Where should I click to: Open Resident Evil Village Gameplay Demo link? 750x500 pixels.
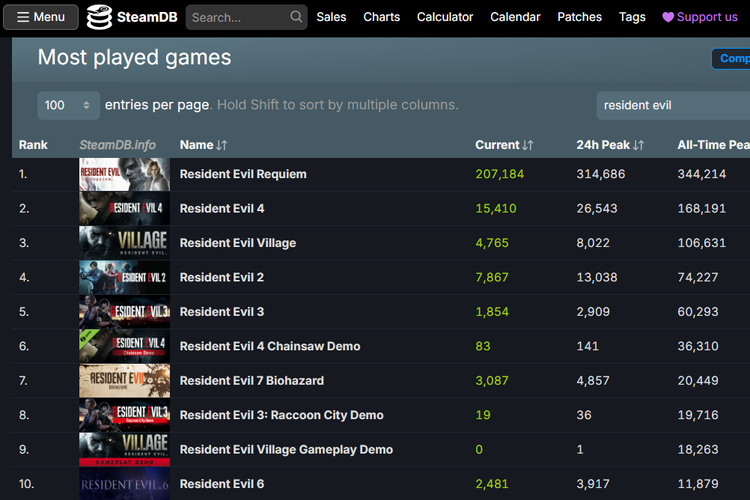coord(287,450)
